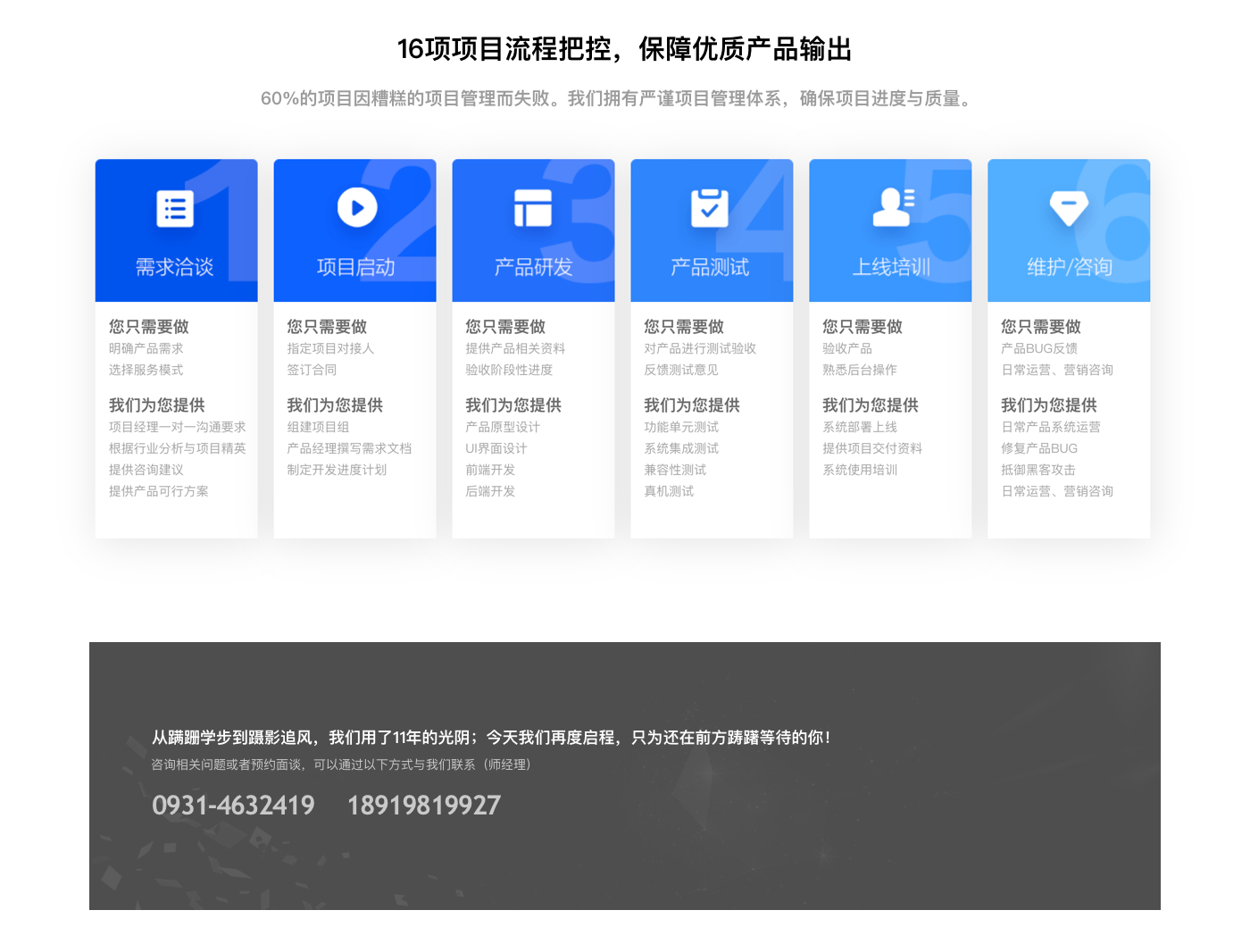The image size is (1250, 952).
Task: Choose the 维护/咨询 step heading
Action: [1070, 267]
